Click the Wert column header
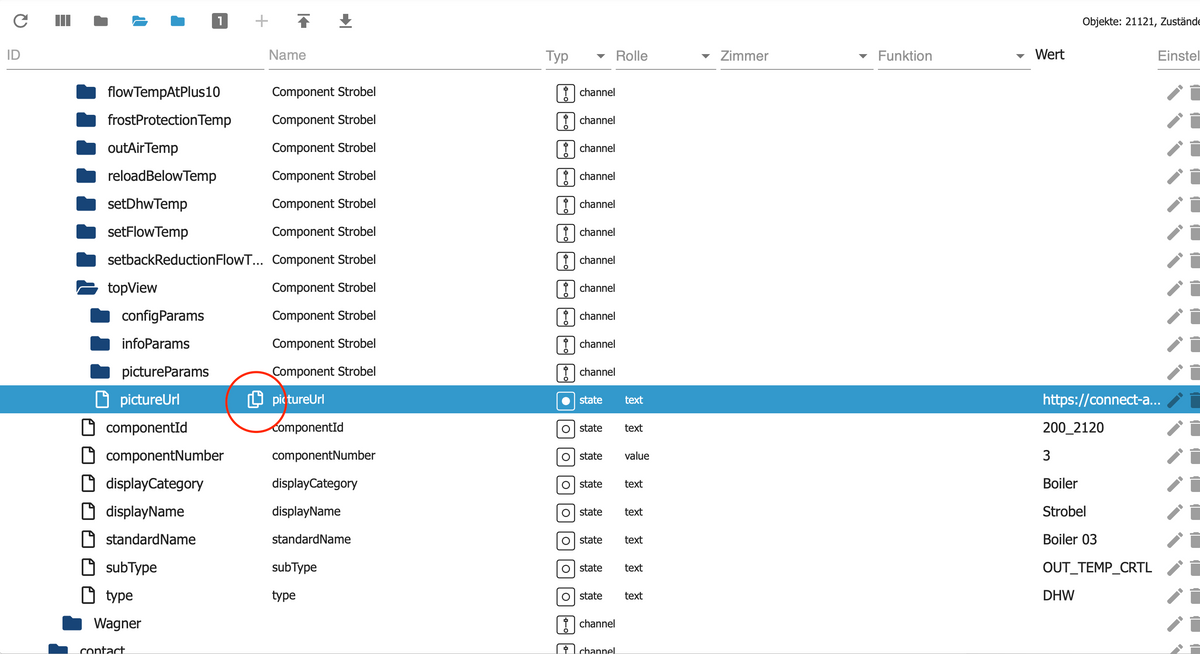 [1050, 55]
